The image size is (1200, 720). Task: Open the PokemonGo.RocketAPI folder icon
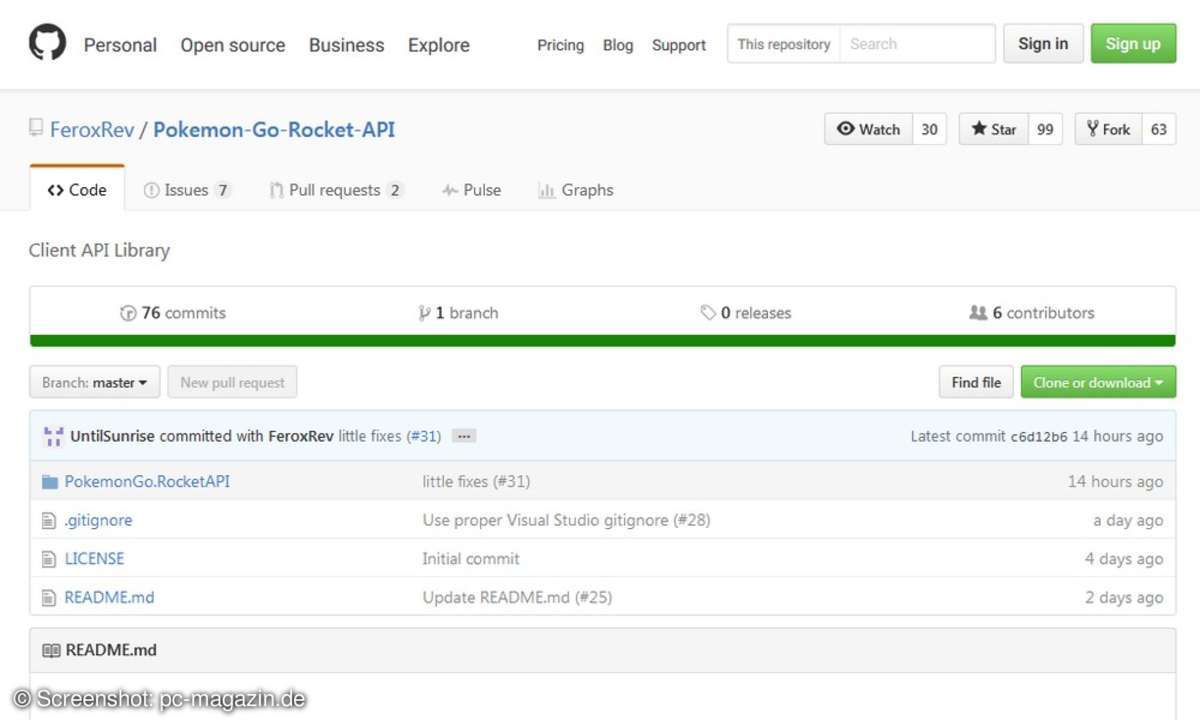pos(50,482)
